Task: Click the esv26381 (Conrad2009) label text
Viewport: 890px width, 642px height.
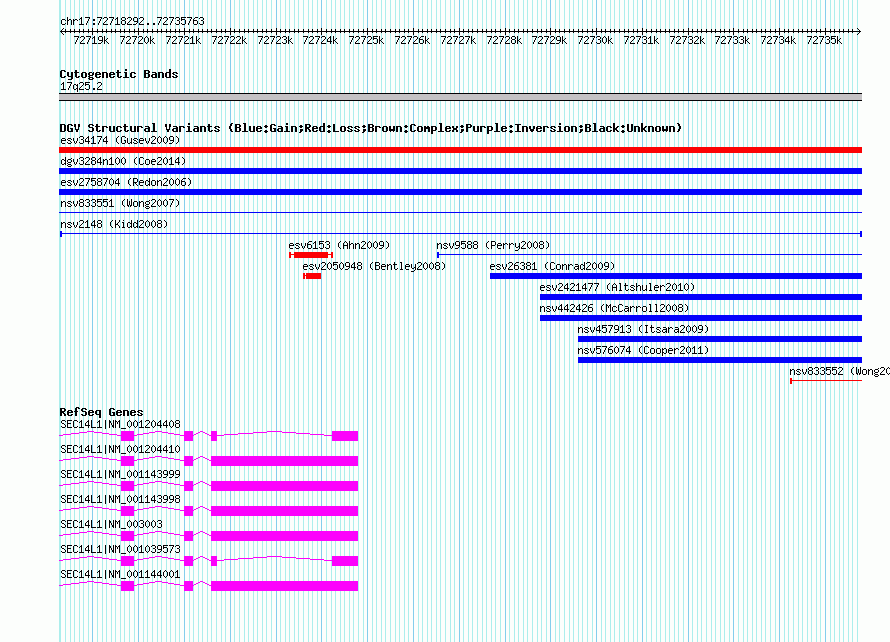Action: point(552,266)
